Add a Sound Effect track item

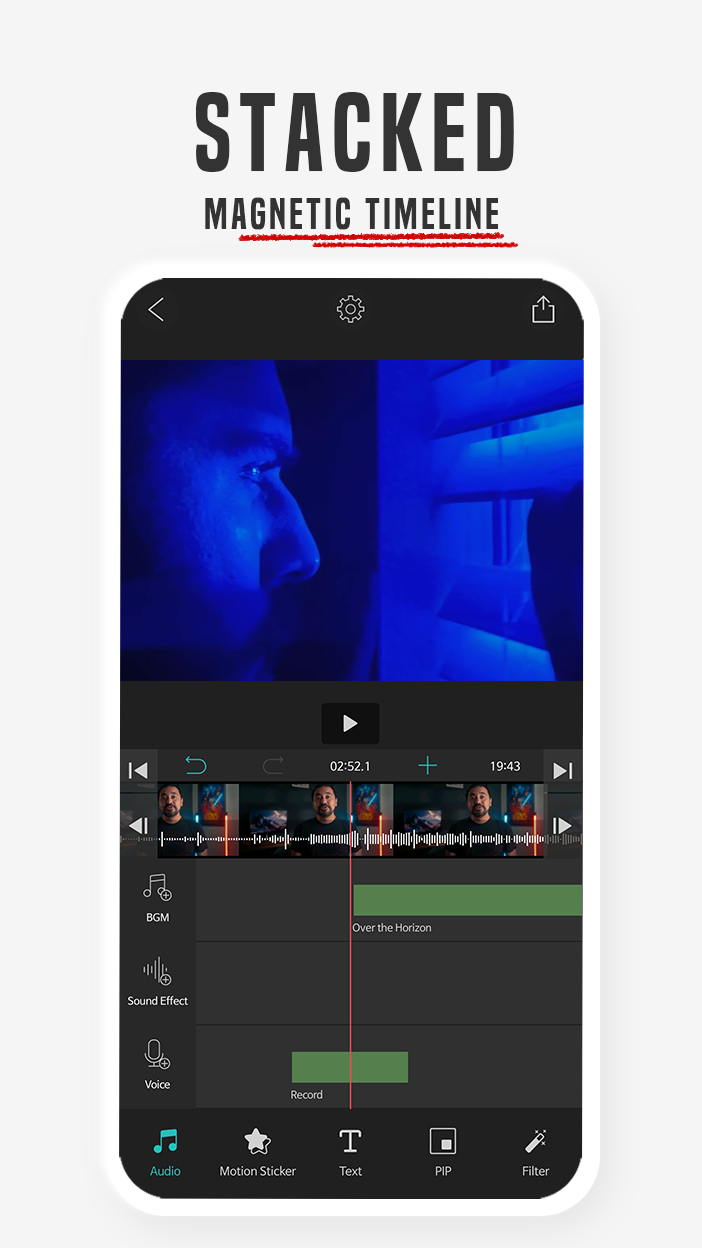tap(158, 981)
